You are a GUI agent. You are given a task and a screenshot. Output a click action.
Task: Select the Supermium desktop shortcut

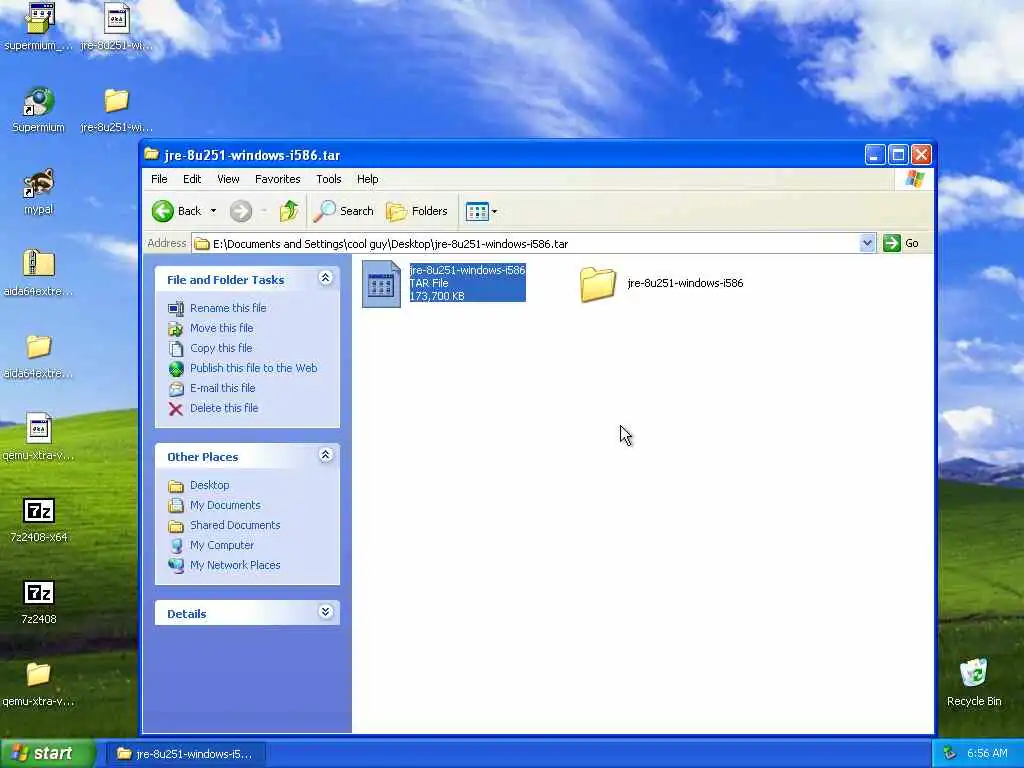[39, 109]
